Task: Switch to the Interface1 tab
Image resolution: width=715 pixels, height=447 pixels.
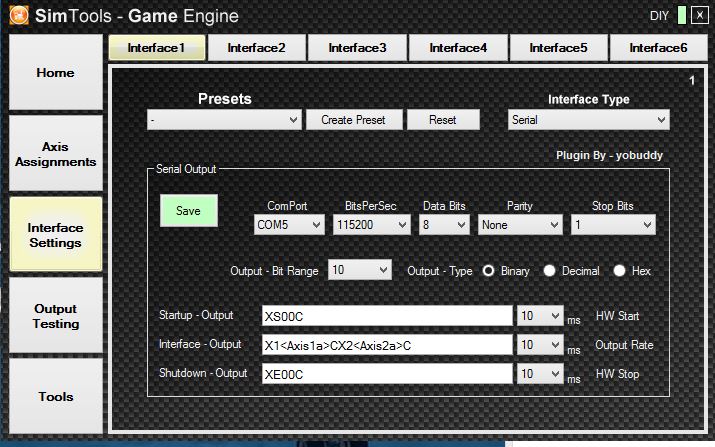Action: (x=157, y=48)
